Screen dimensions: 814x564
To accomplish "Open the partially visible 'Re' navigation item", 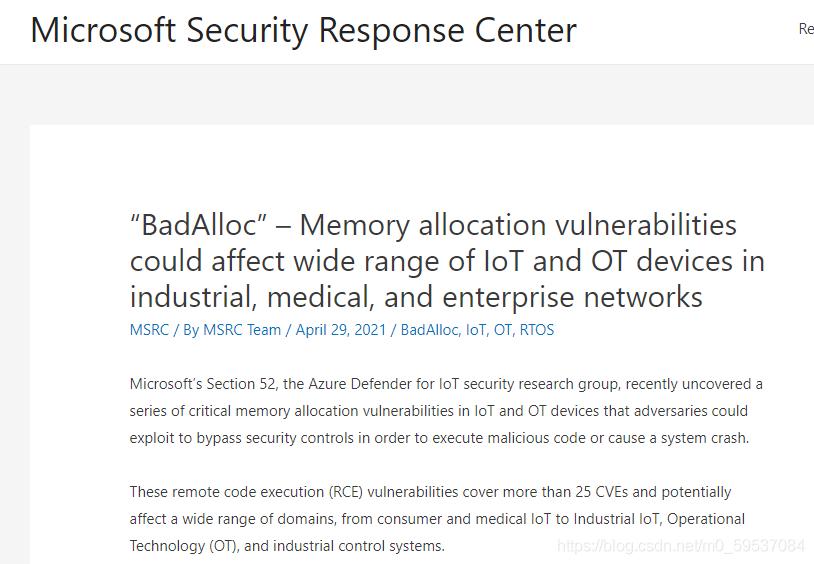I will pyautogui.click(x=806, y=29).
